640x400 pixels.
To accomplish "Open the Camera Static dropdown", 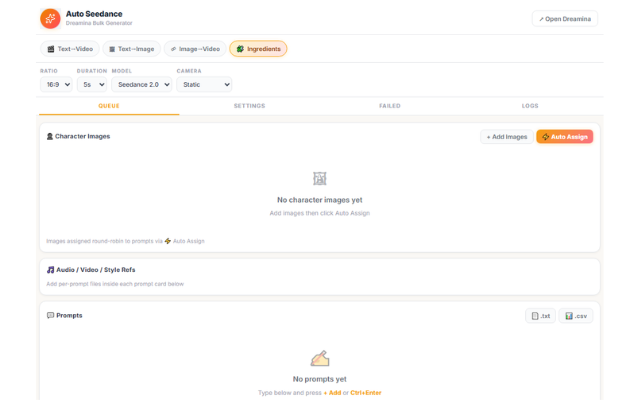I will [x=204, y=84].
